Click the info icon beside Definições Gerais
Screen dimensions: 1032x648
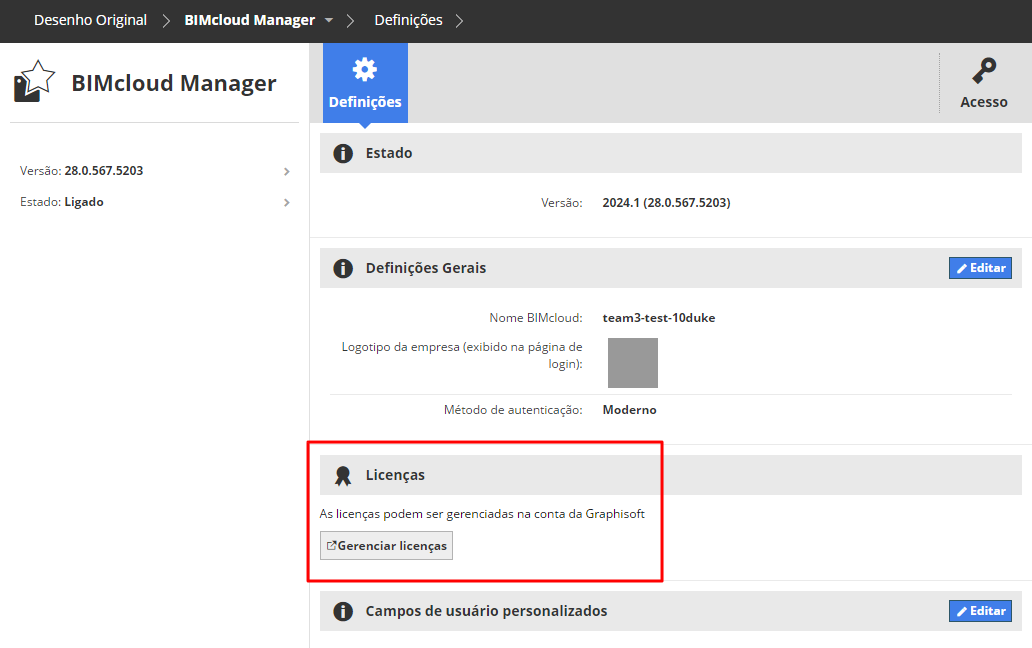click(343, 268)
